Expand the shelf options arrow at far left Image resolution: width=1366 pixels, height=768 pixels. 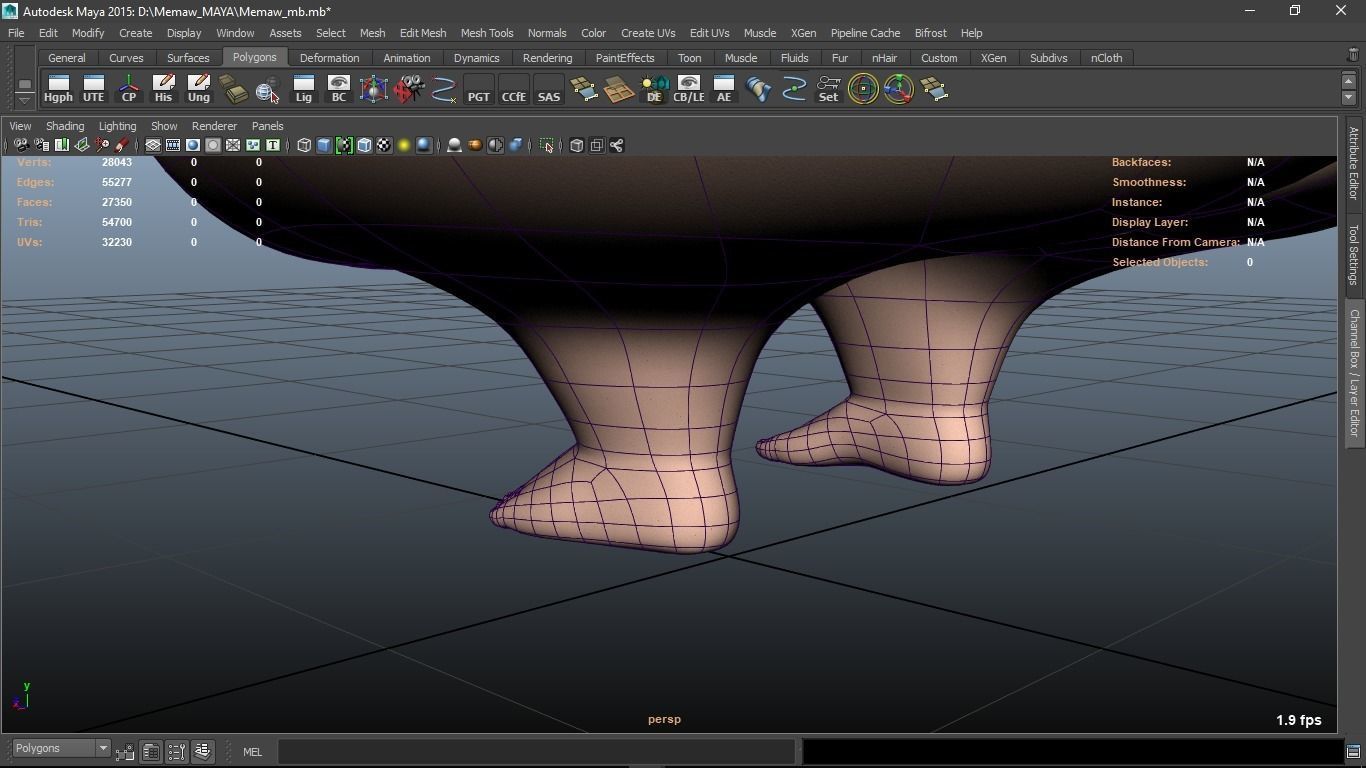point(24,100)
